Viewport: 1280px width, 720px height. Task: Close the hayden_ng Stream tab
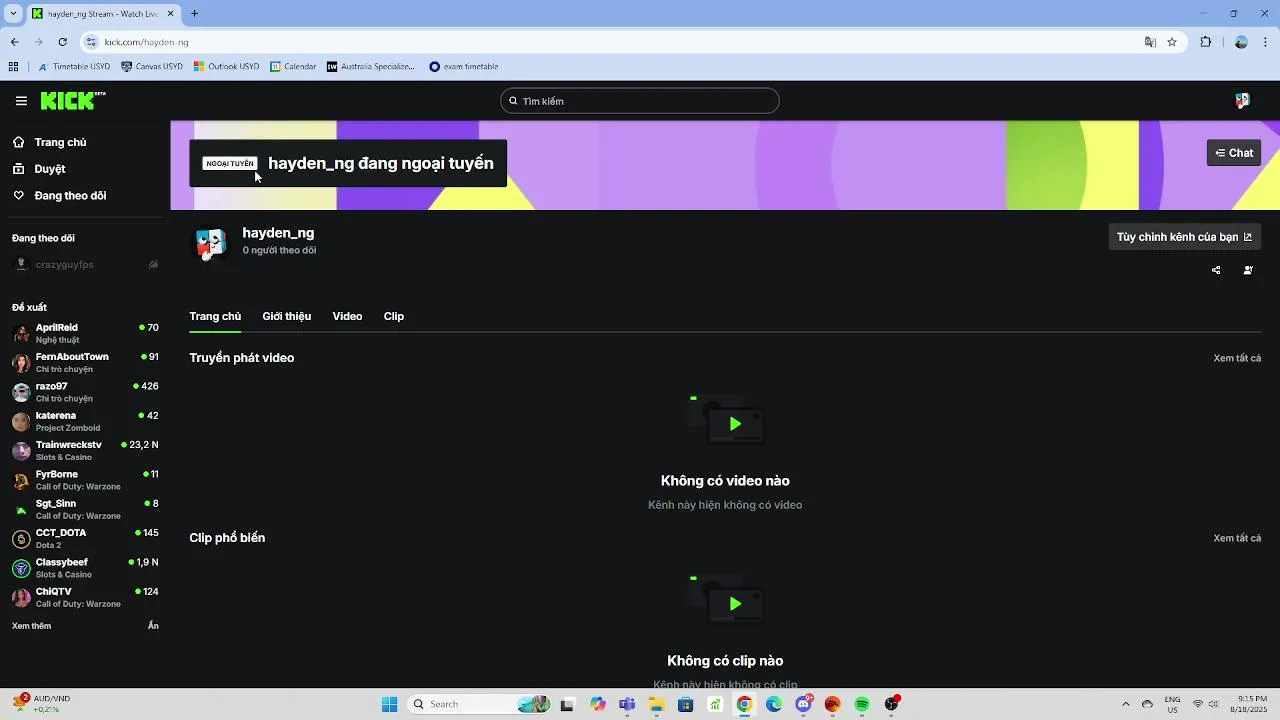tap(171, 14)
